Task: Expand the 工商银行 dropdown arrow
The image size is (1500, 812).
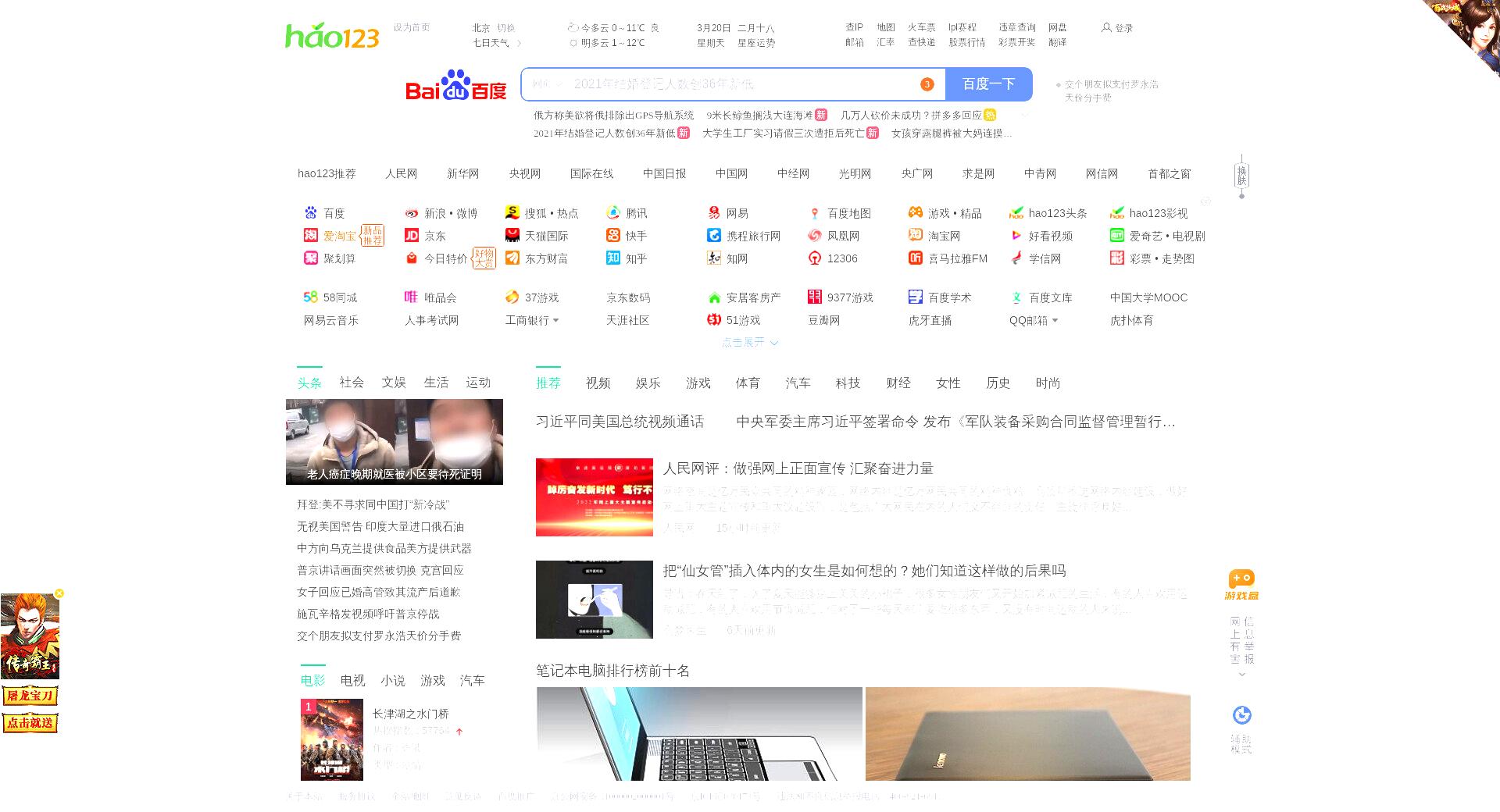Action: pyautogui.click(x=556, y=320)
